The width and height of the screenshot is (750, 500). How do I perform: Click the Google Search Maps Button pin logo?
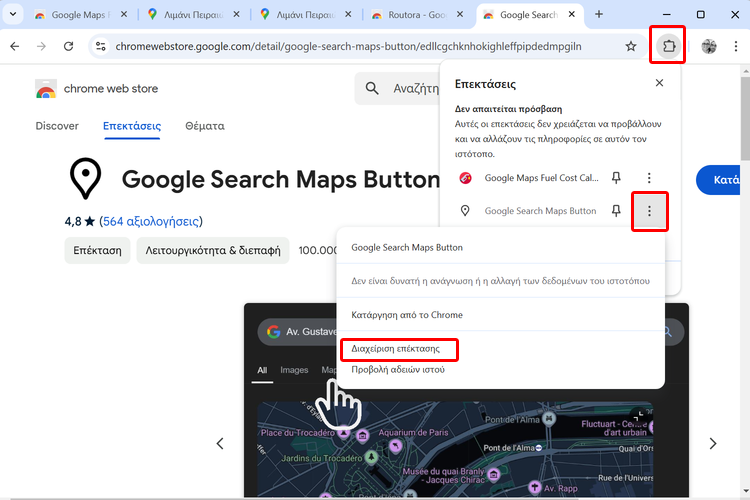(x=86, y=178)
